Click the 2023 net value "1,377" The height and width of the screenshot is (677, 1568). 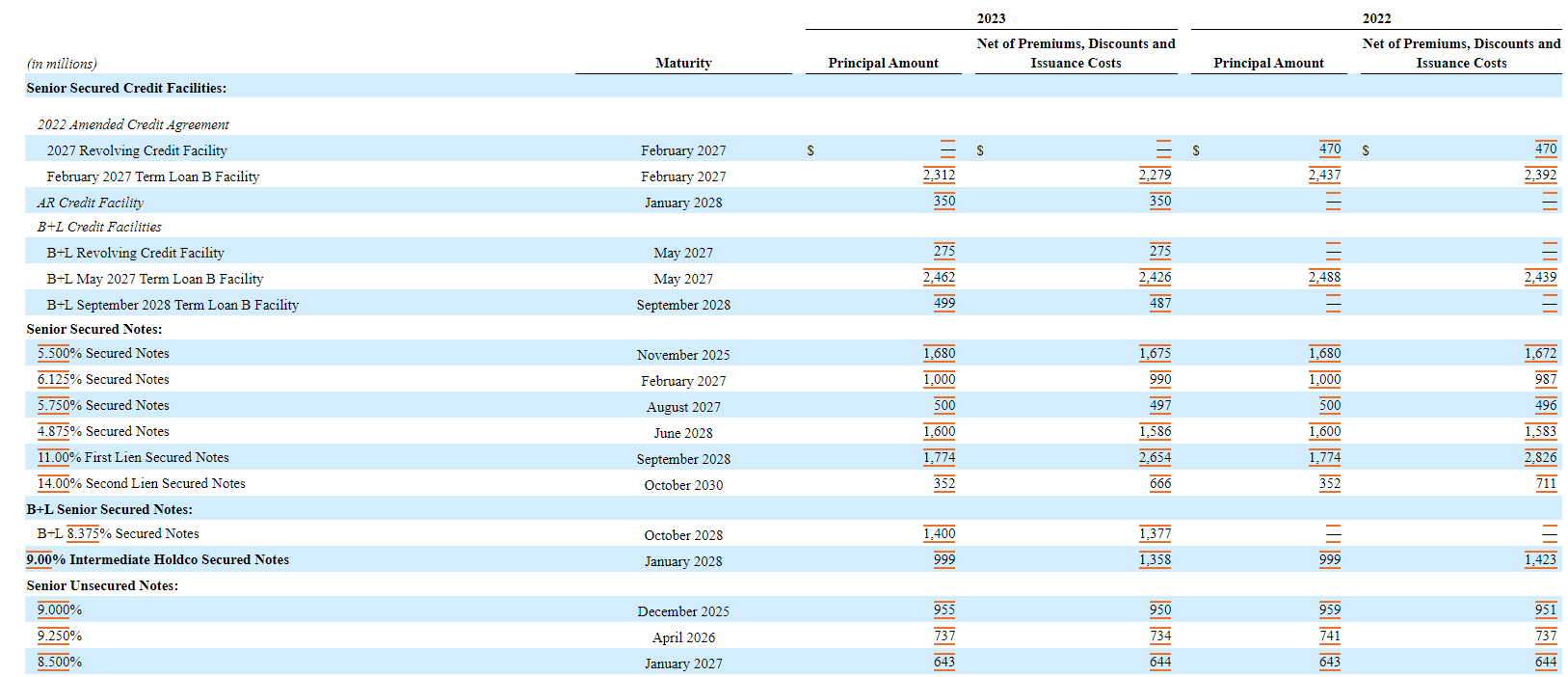click(1155, 533)
